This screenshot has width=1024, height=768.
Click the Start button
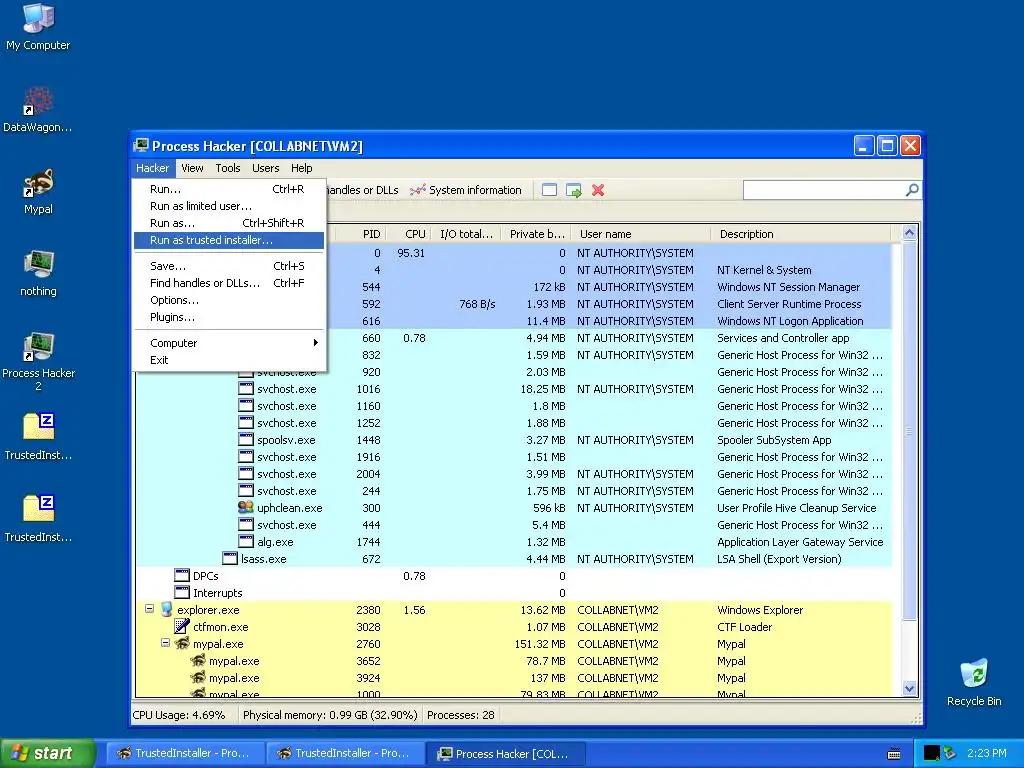[x=47, y=753]
